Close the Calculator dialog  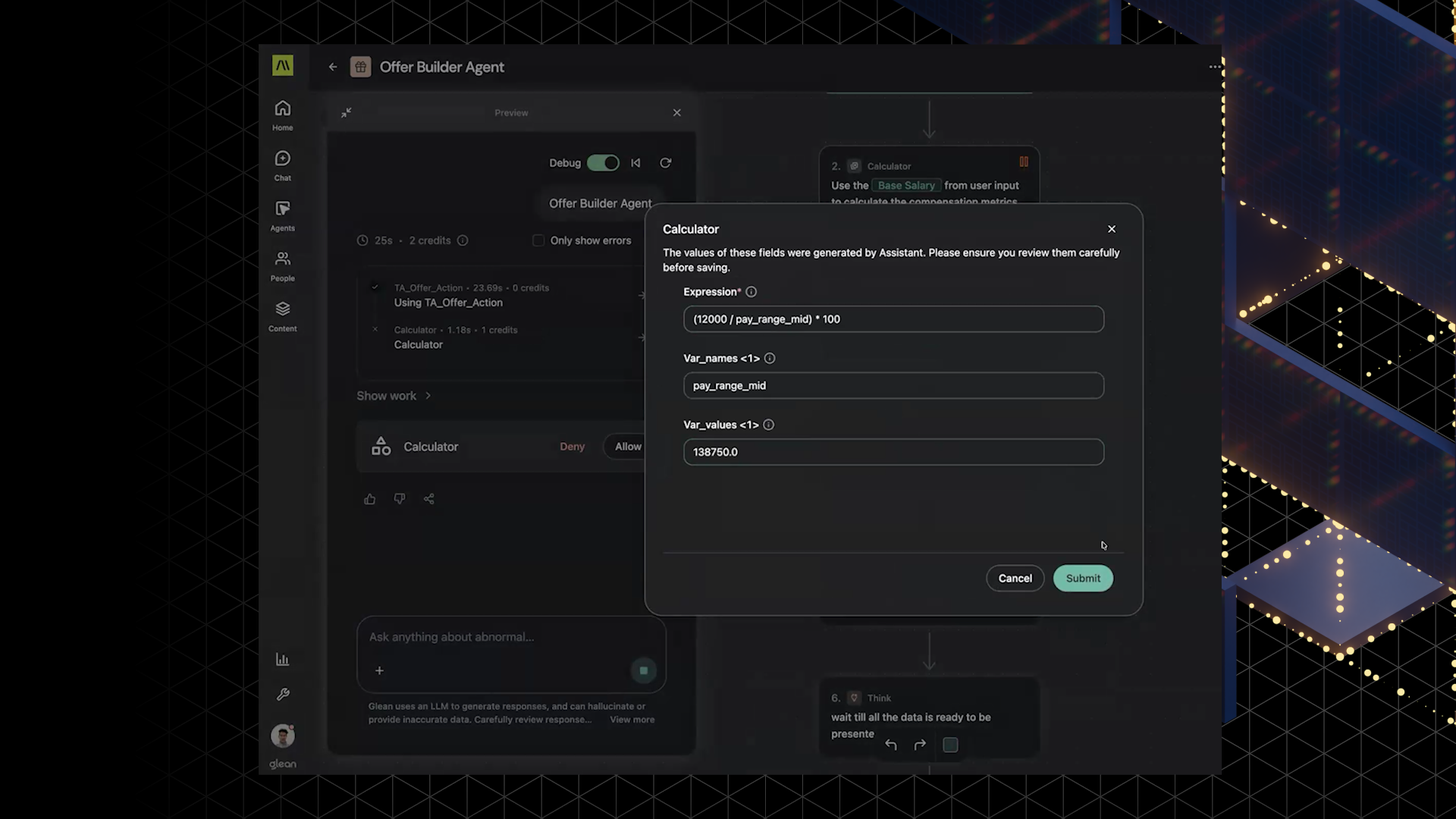pos(1112,229)
